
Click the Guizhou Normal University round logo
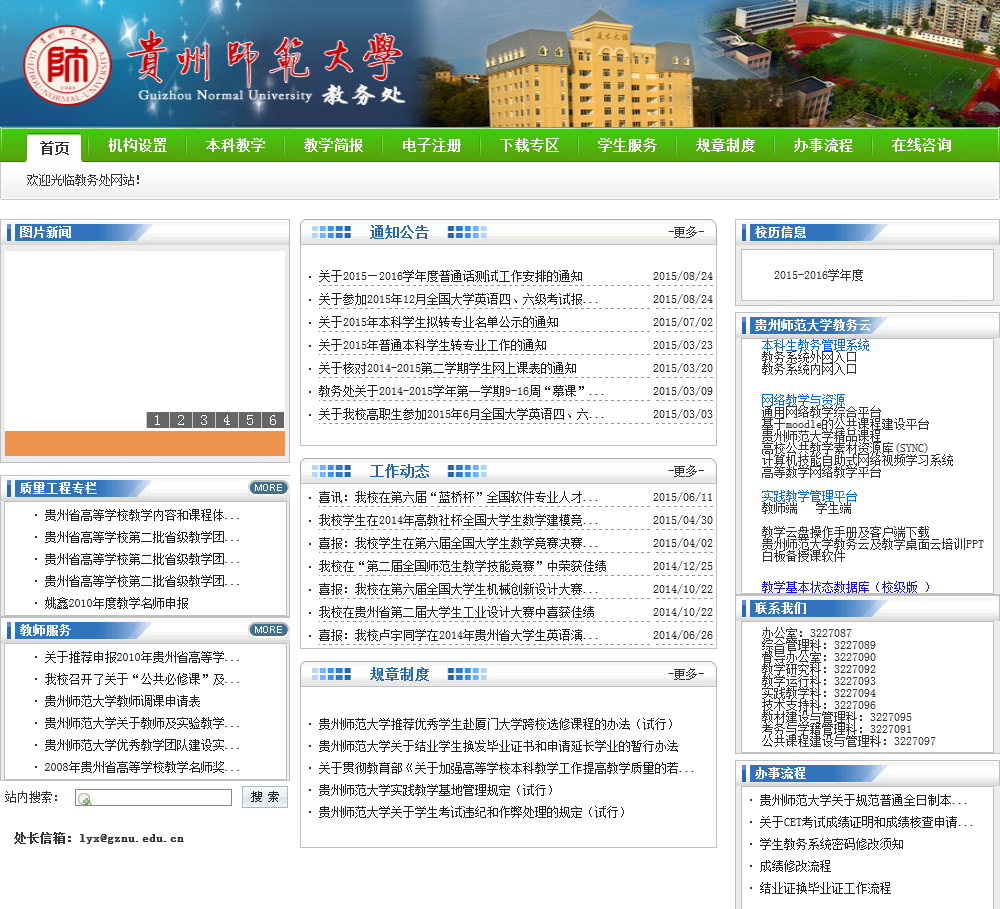(x=68, y=65)
